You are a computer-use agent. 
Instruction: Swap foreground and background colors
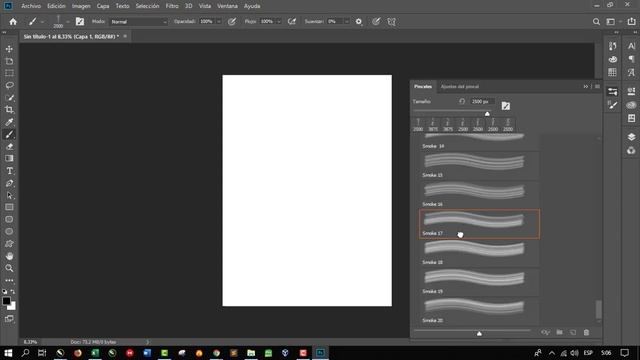[x=13, y=291]
